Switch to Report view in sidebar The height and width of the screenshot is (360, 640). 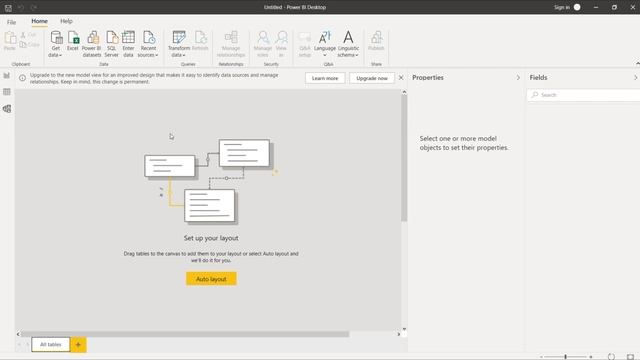[x=7, y=76]
